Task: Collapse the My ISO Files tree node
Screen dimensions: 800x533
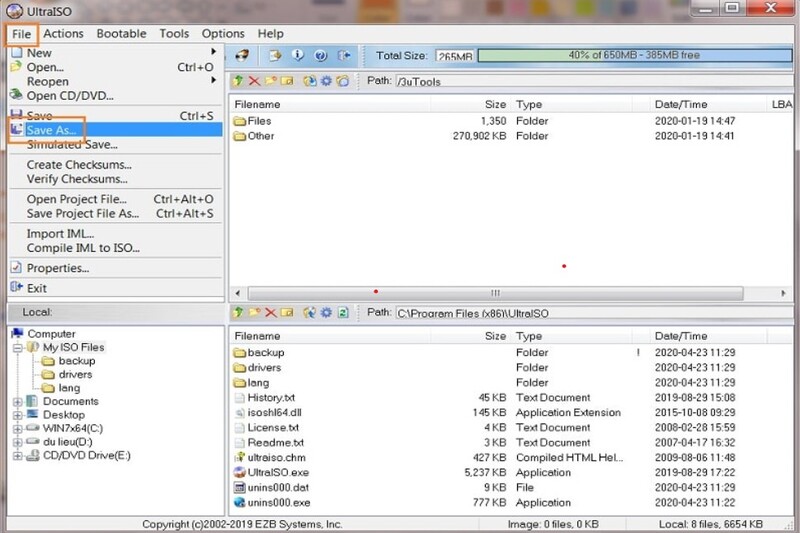Action: coord(18,348)
